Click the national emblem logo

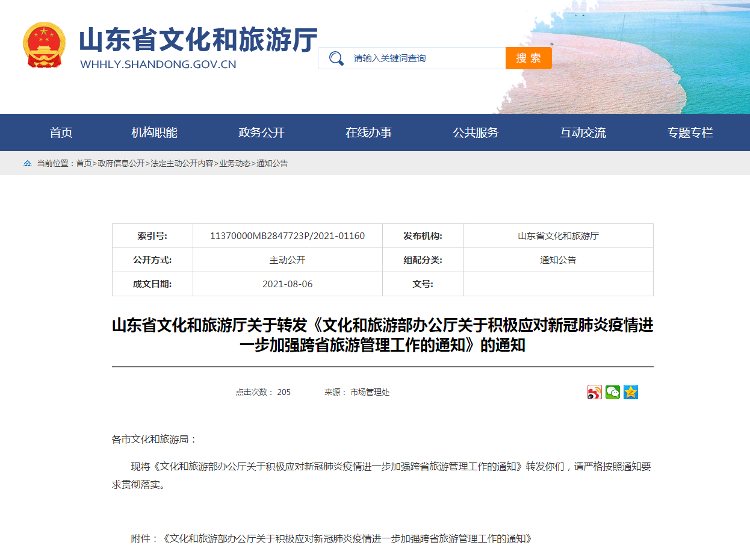tap(44, 45)
